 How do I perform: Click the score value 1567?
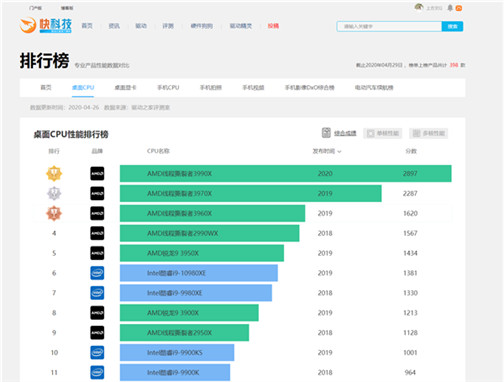tap(410, 233)
